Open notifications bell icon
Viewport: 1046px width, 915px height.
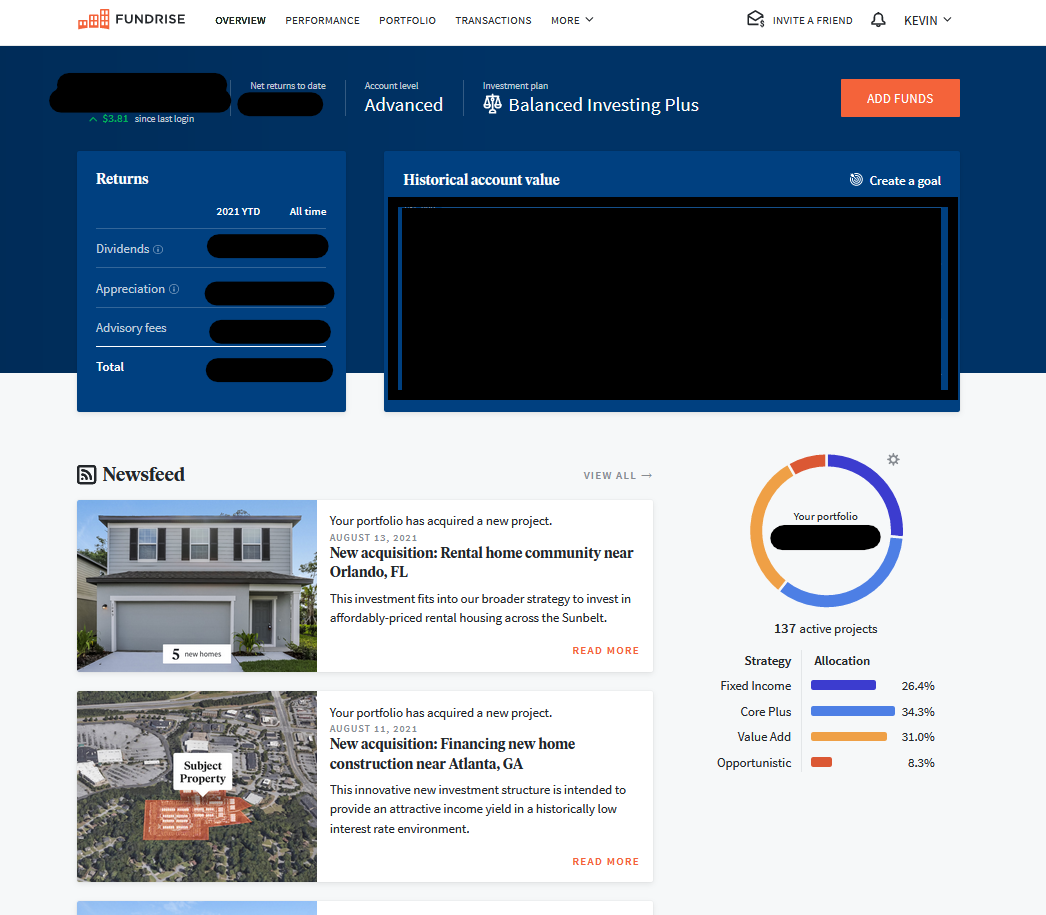click(878, 20)
